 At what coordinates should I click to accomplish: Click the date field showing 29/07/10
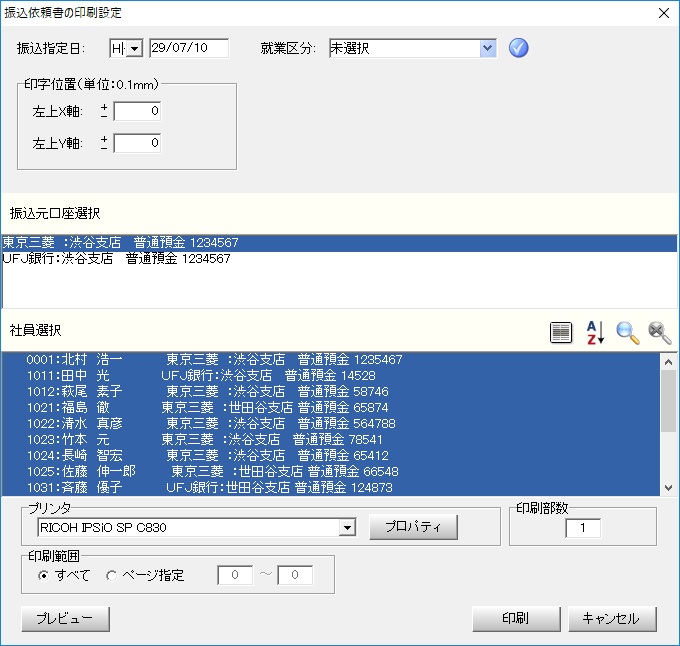(x=189, y=48)
